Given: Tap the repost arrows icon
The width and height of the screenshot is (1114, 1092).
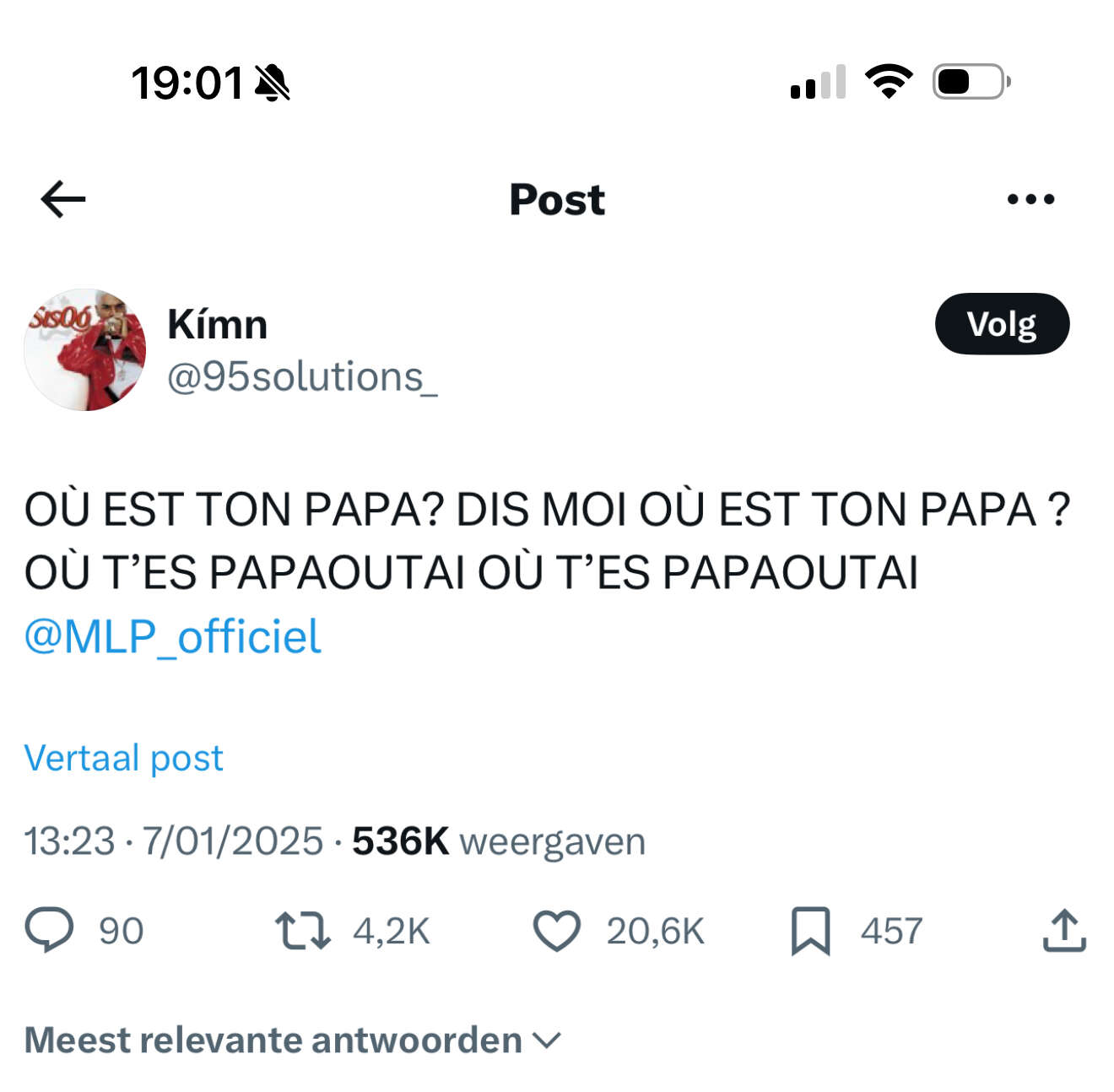Looking at the screenshot, I should (302, 930).
